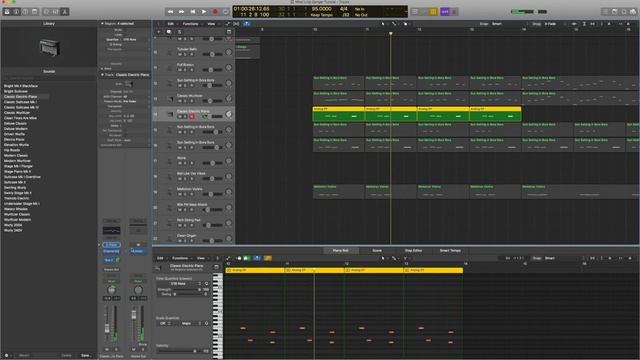Open the Piano Roll Functions menu

(x=180, y=258)
